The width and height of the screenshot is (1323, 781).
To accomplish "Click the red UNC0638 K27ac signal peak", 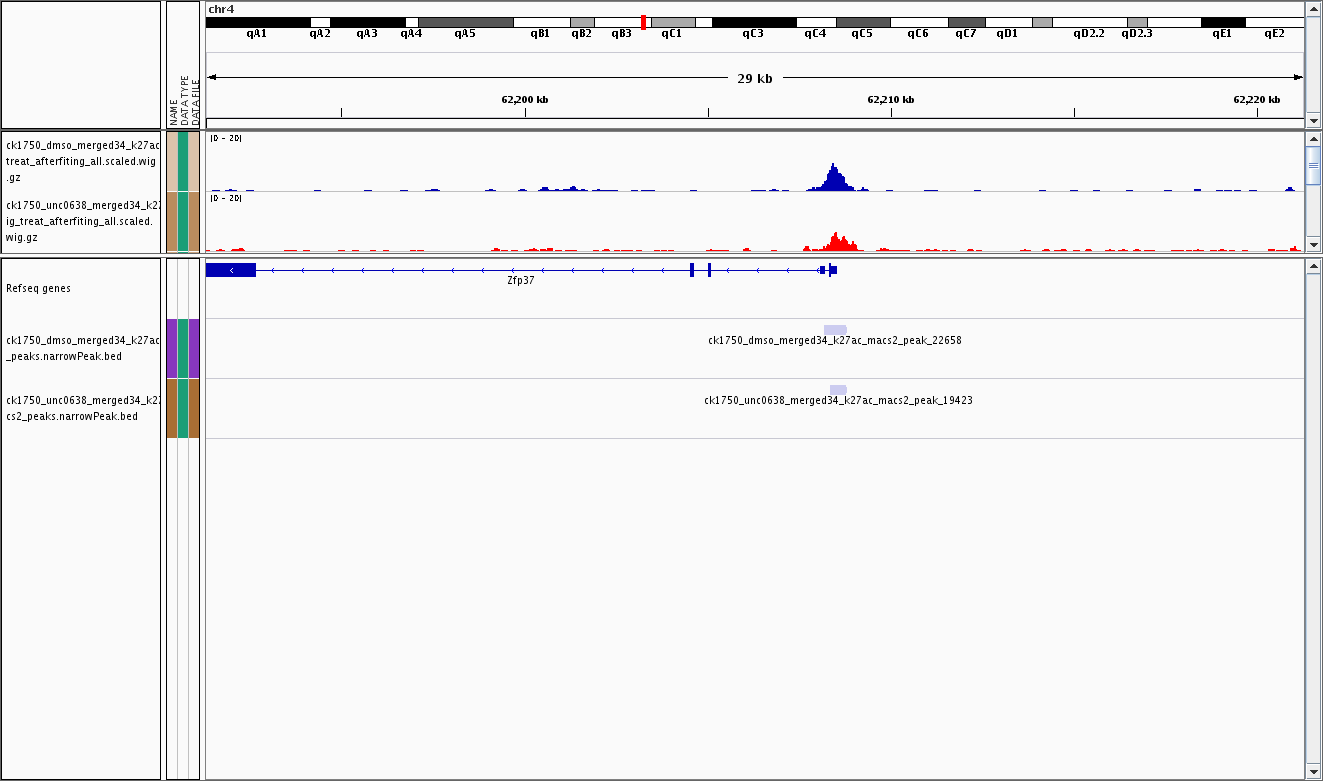I will (x=836, y=241).
